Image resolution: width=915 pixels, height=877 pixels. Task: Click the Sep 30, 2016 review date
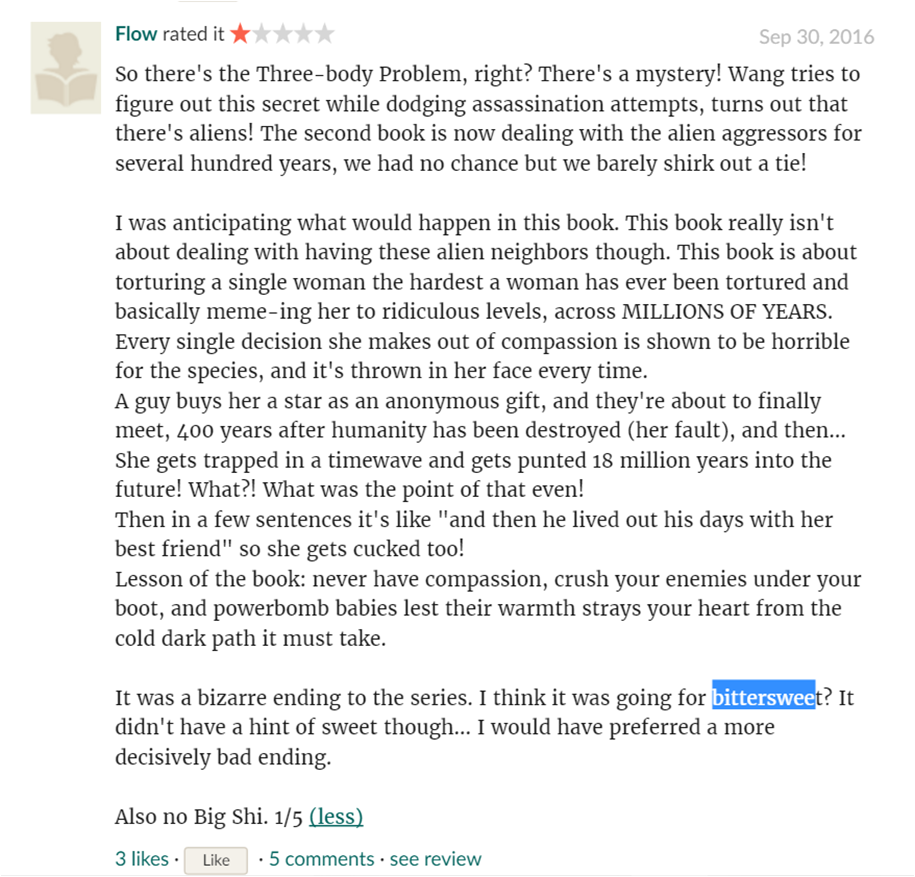point(816,37)
